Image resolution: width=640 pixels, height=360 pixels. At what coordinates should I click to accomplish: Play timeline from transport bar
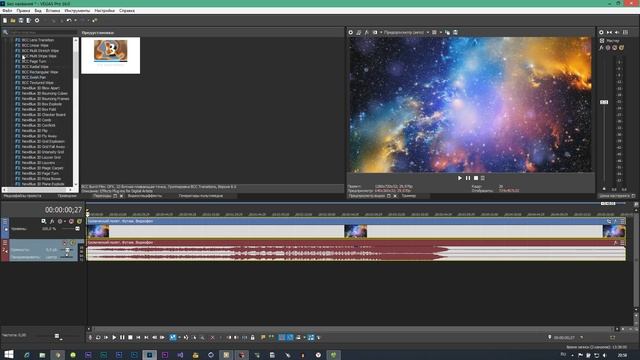114,337
